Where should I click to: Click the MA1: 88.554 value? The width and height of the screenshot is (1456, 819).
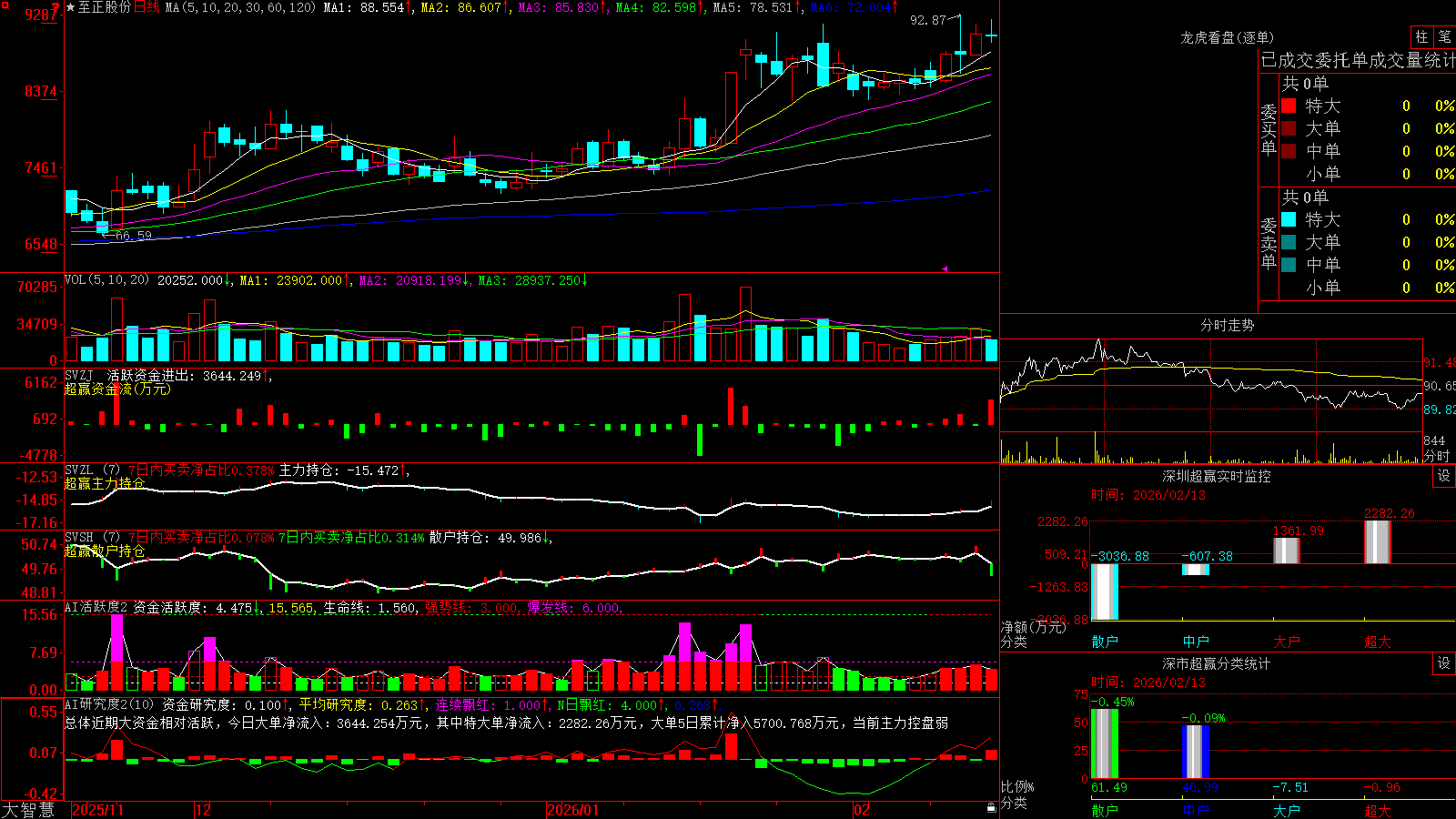point(367,7)
